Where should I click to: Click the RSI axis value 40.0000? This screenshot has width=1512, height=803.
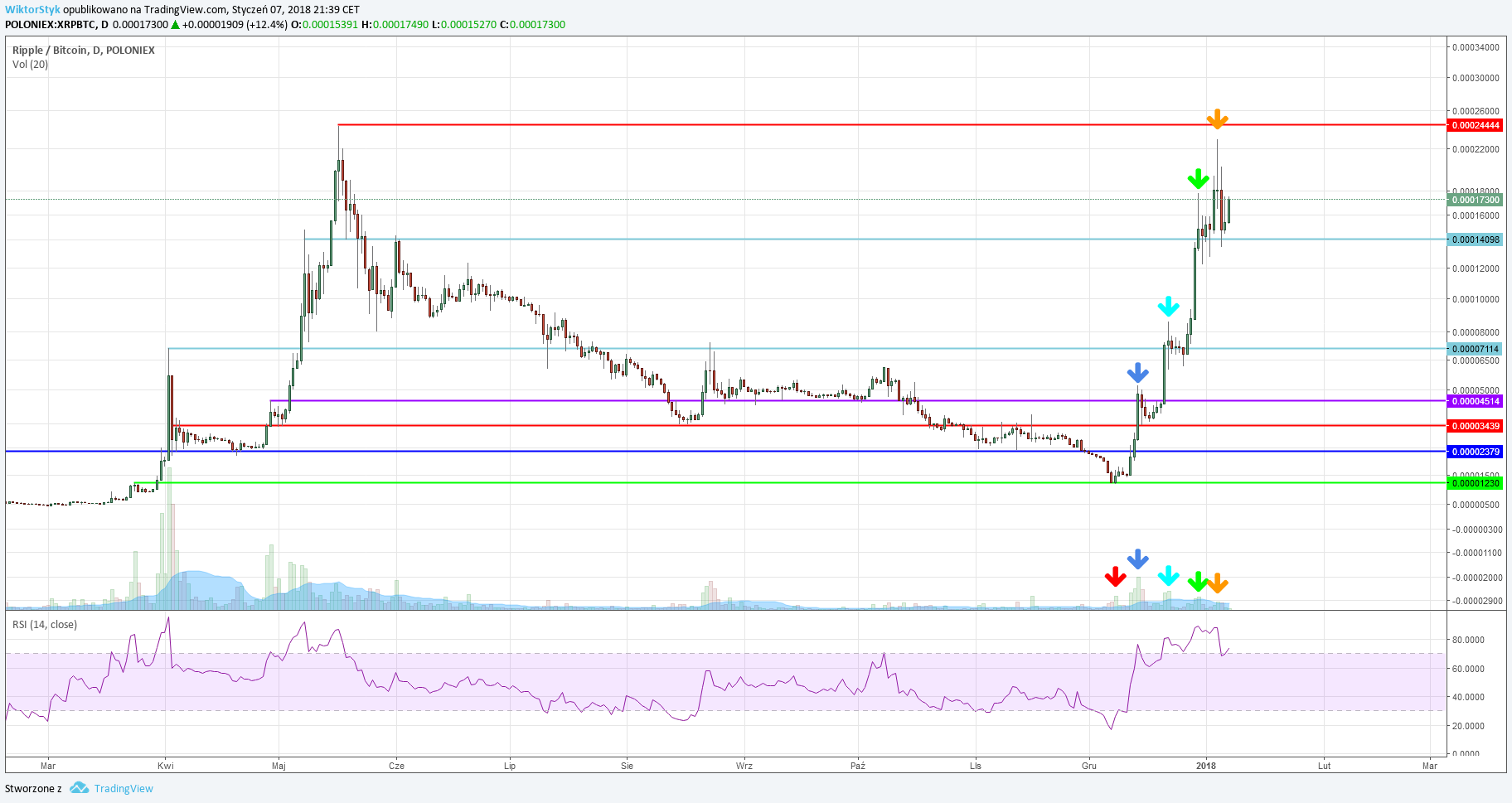1468,697
